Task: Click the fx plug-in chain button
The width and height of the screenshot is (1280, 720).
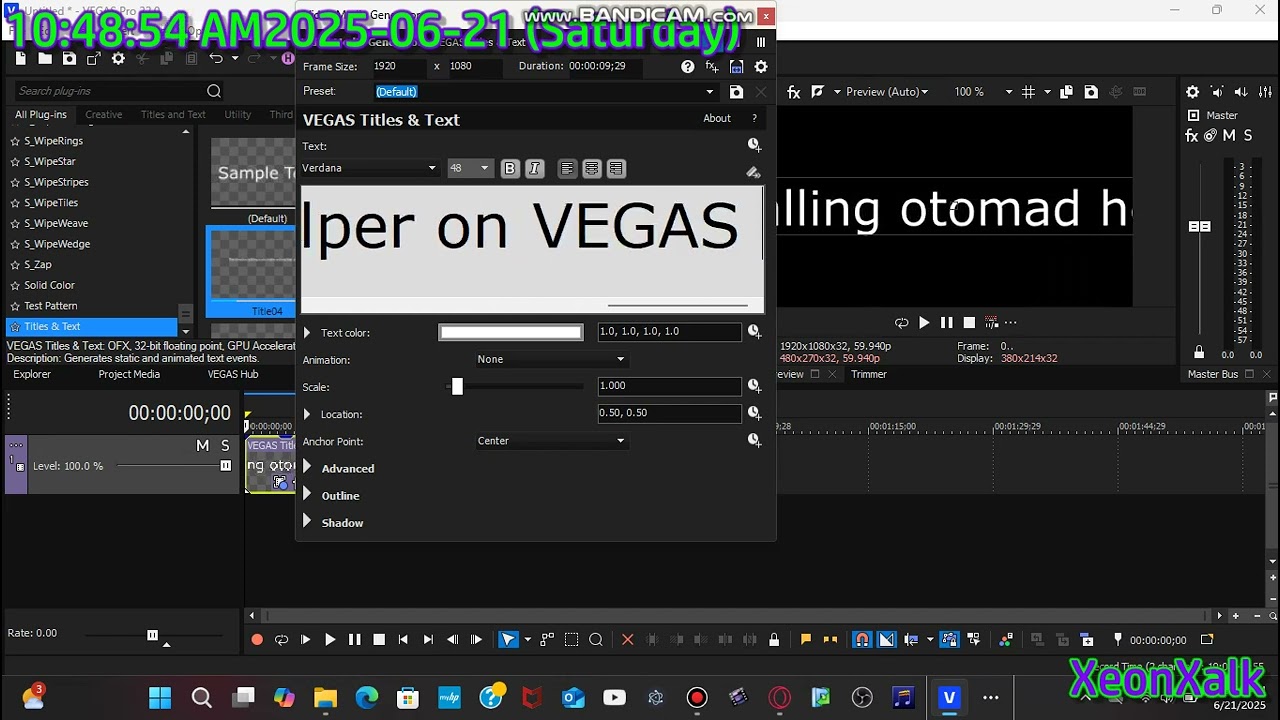Action: point(712,67)
